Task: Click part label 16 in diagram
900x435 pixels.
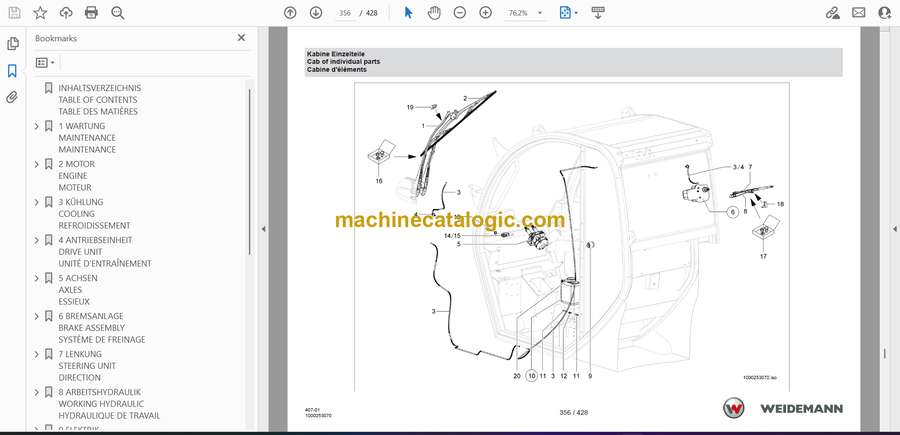Action: pos(379,181)
